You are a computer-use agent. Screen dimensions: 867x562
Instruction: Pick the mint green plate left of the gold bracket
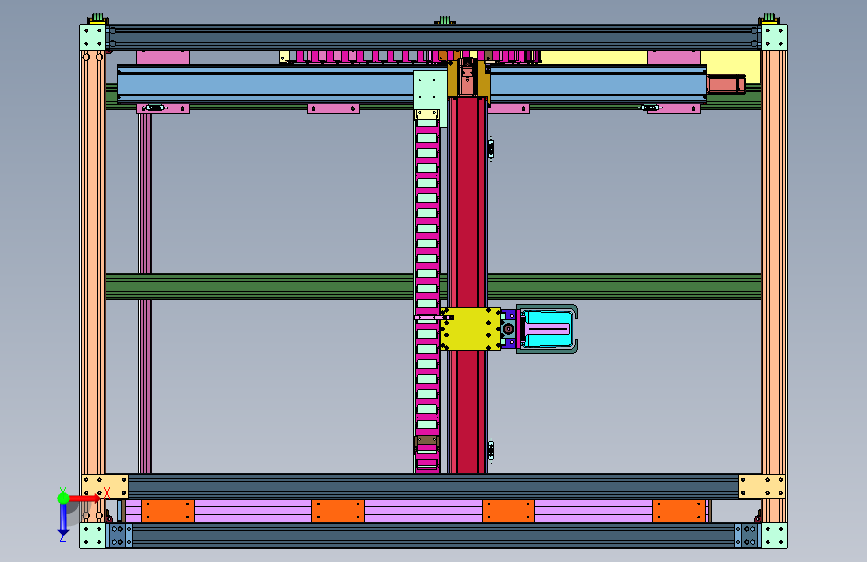coord(430,90)
